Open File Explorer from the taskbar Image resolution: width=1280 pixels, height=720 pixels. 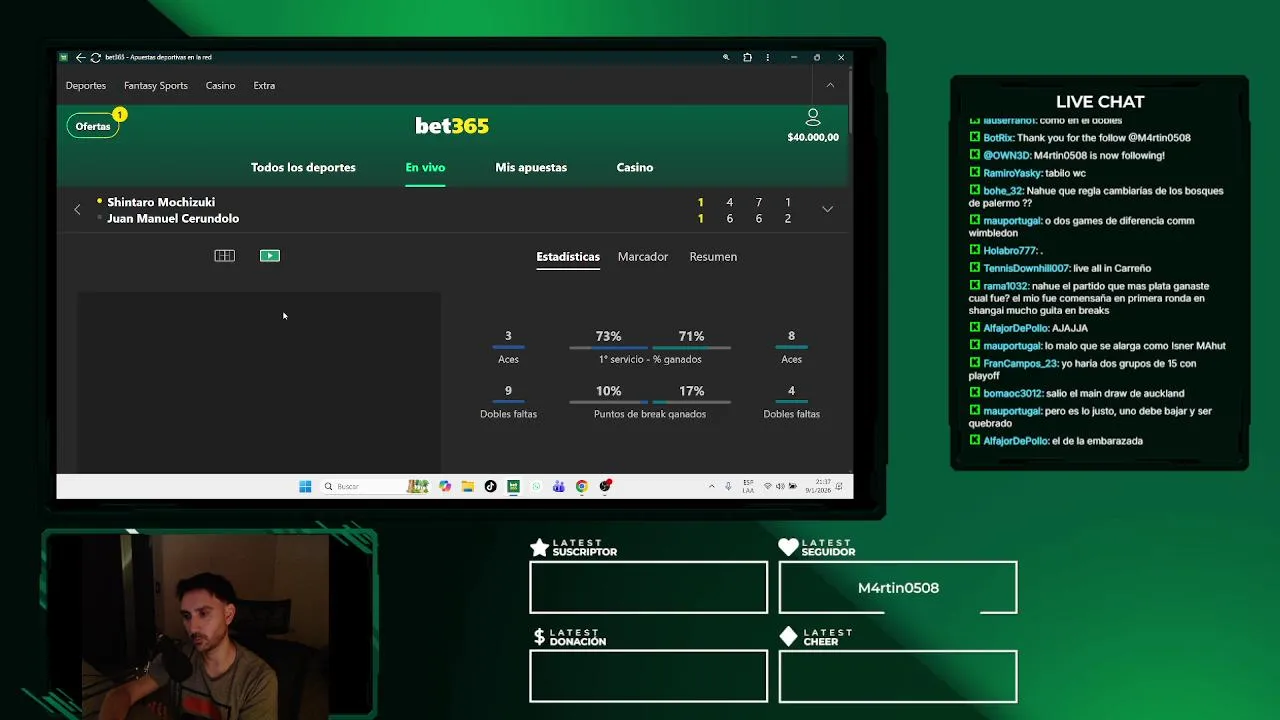[x=468, y=486]
